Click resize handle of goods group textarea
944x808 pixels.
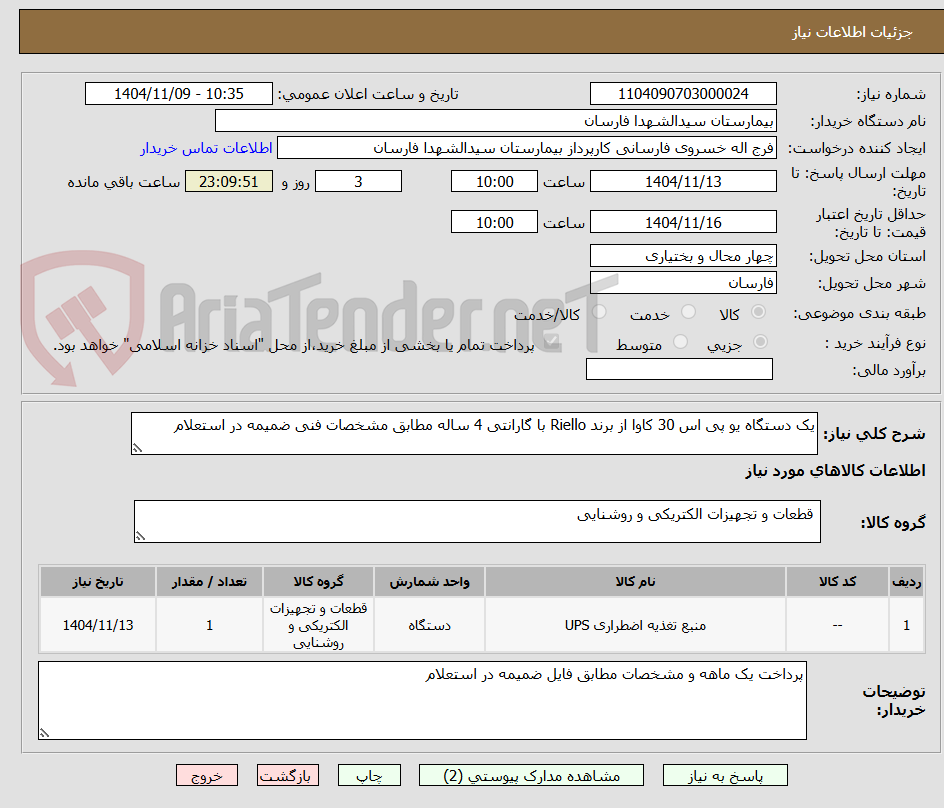[140, 536]
